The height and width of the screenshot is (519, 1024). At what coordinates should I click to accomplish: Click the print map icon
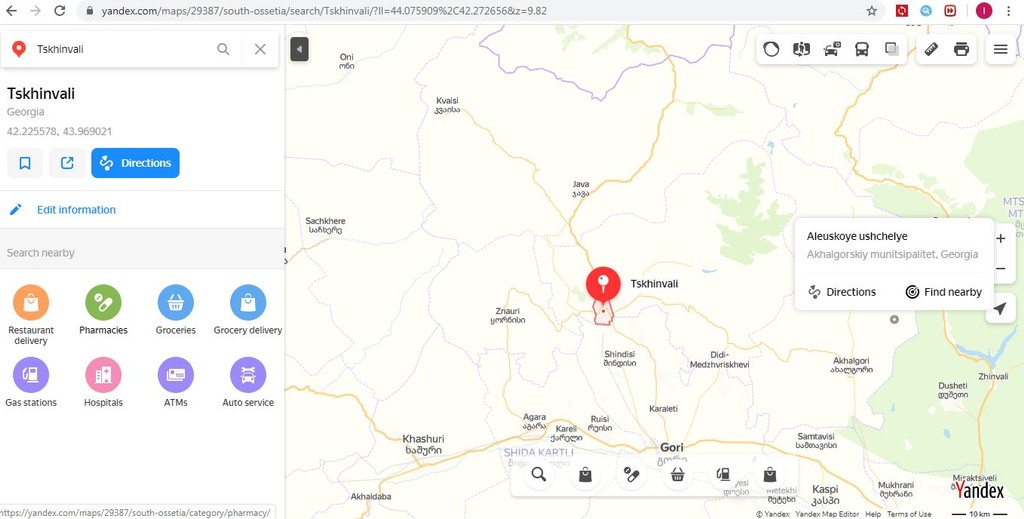pyautogui.click(x=961, y=49)
